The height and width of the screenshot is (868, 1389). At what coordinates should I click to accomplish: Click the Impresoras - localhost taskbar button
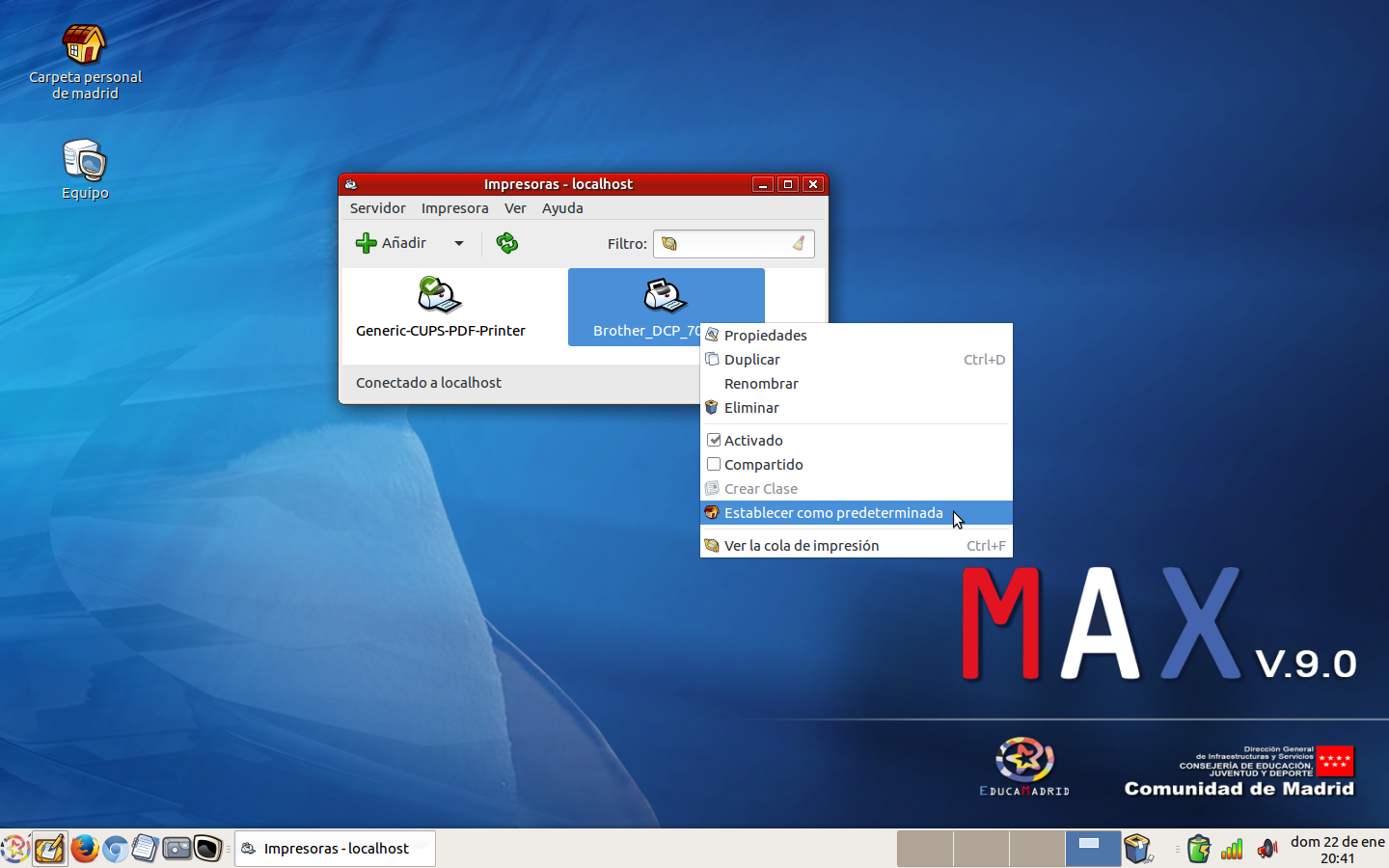coord(335,849)
